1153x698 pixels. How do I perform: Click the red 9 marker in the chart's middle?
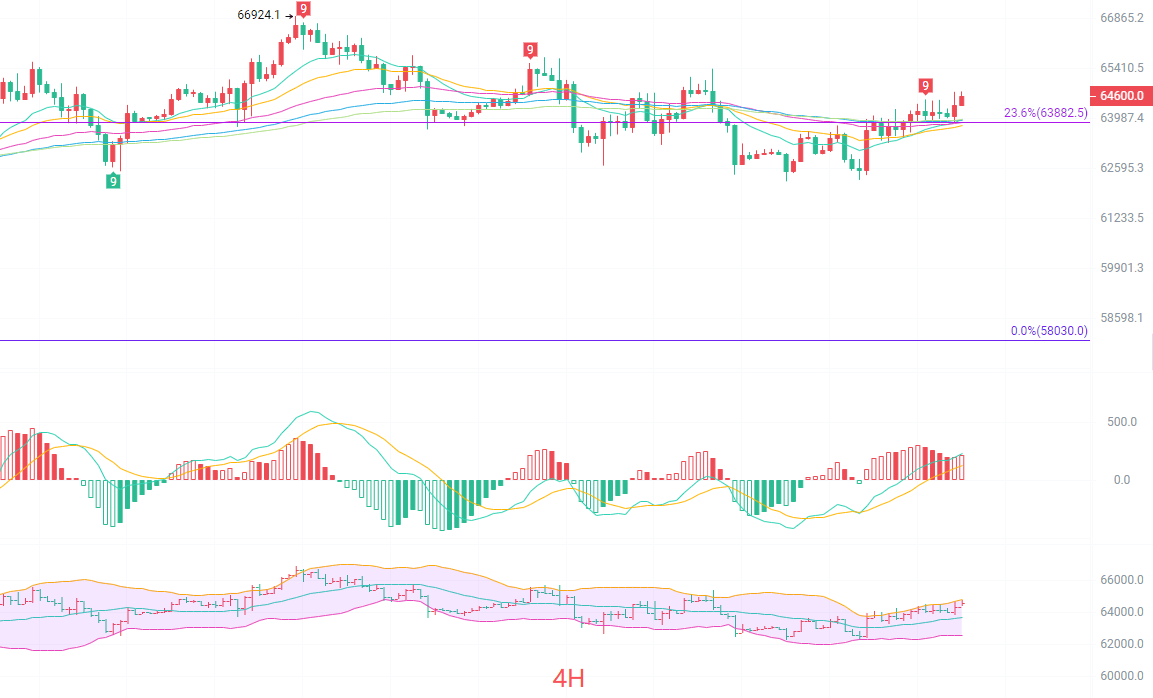(x=529, y=50)
